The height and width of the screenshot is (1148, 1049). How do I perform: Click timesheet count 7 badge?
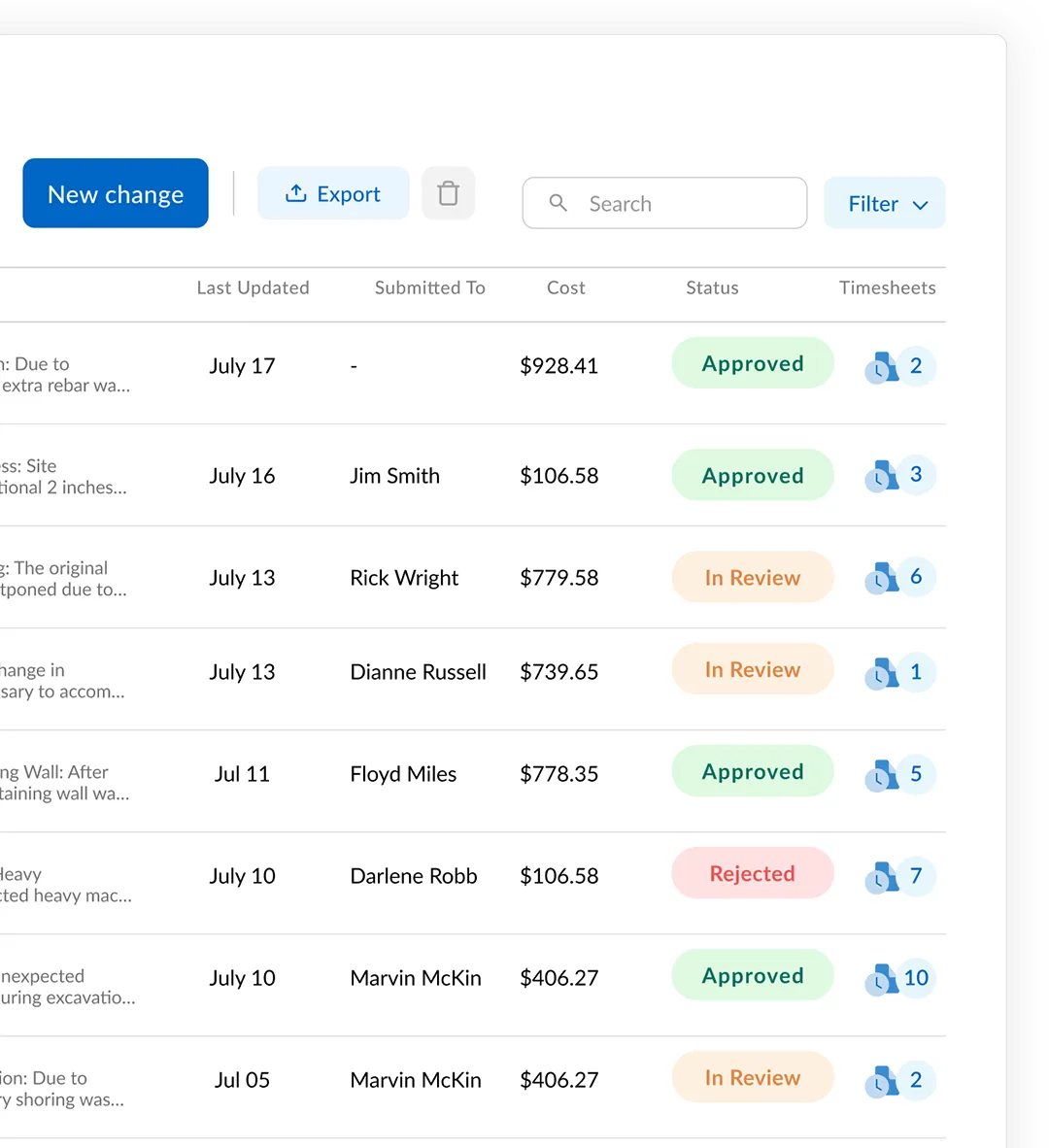pyautogui.click(x=916, y=876)
